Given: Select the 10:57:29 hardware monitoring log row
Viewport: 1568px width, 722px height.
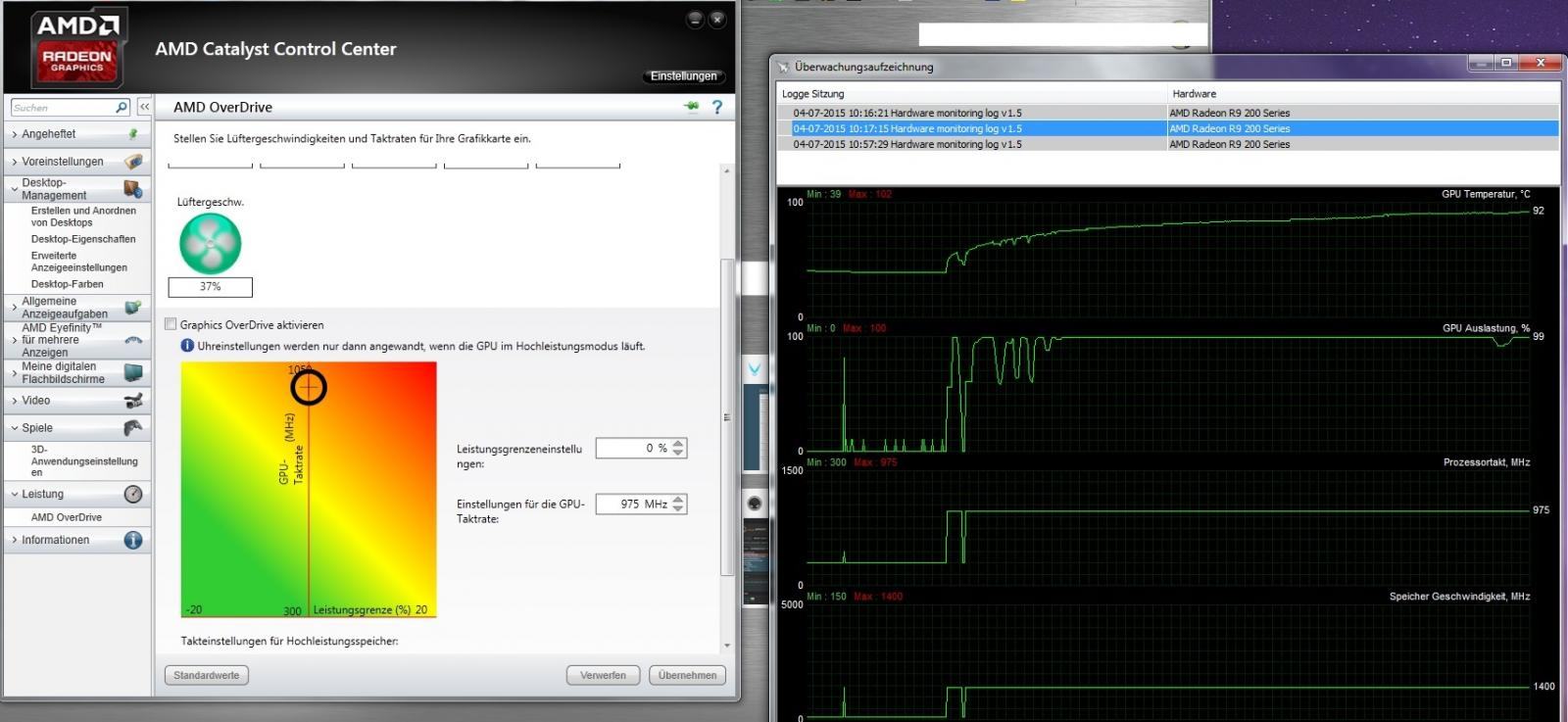Looking at the screenshot, I should 1167,144.
